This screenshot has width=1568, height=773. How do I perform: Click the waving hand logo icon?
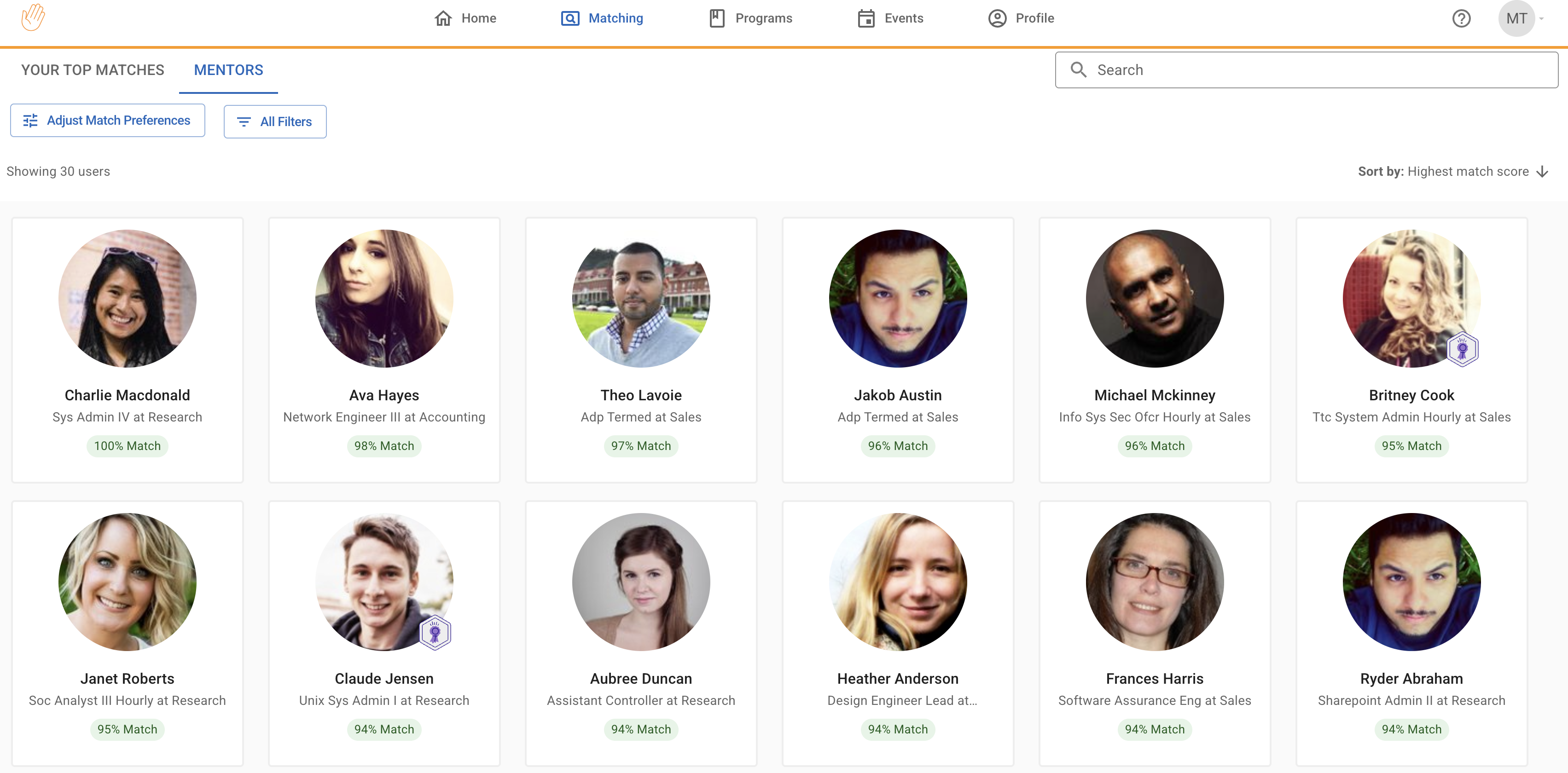[x=33, y=17]
